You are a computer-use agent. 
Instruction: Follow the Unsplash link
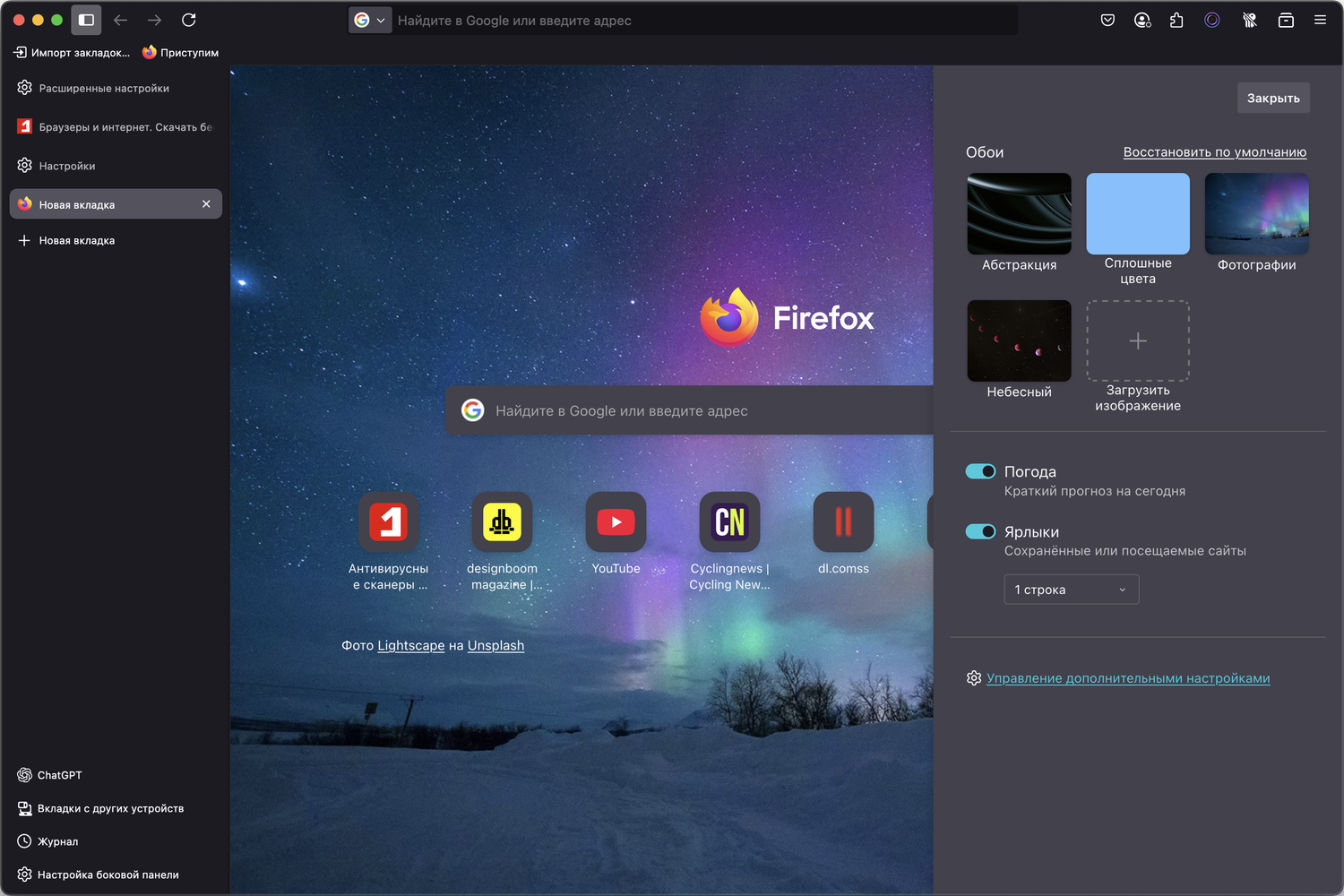click(495, 645)
